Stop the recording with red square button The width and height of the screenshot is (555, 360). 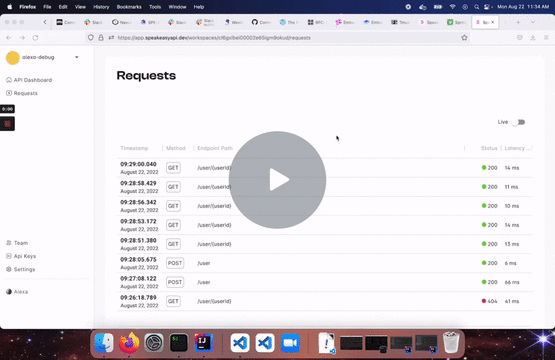(7, 124)
